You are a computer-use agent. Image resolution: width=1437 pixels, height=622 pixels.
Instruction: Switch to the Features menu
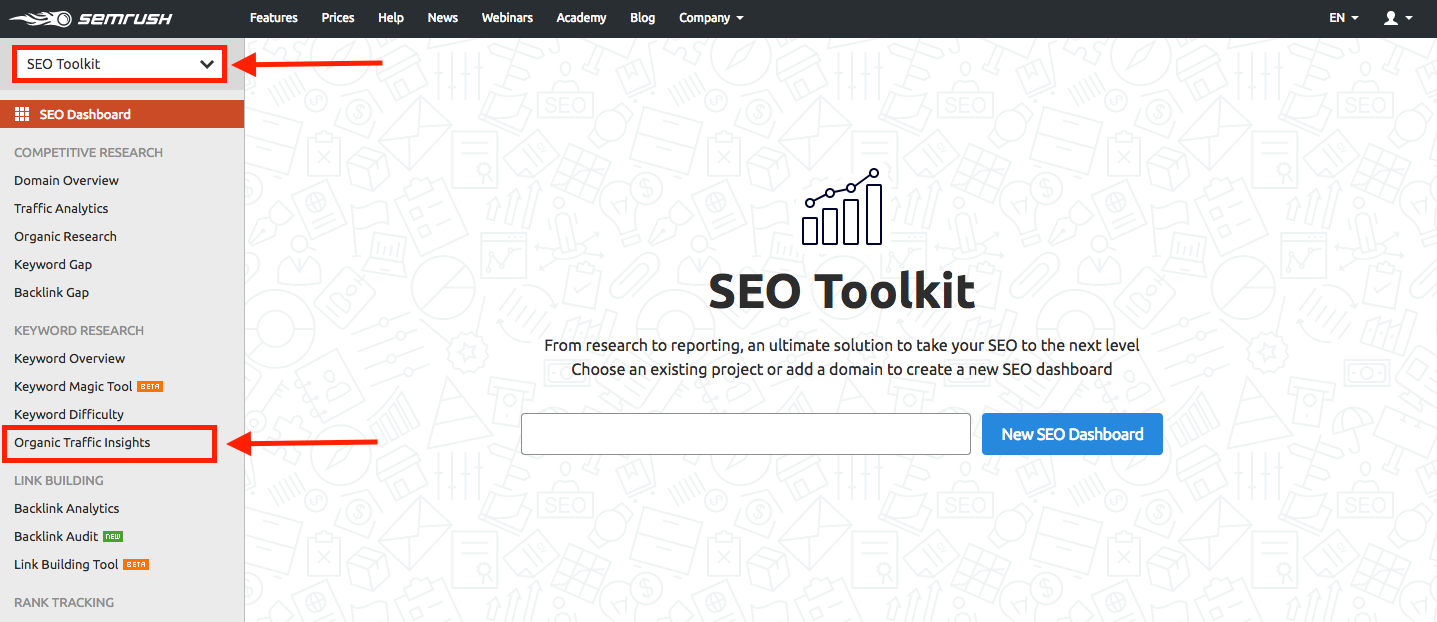coord(273,17)
